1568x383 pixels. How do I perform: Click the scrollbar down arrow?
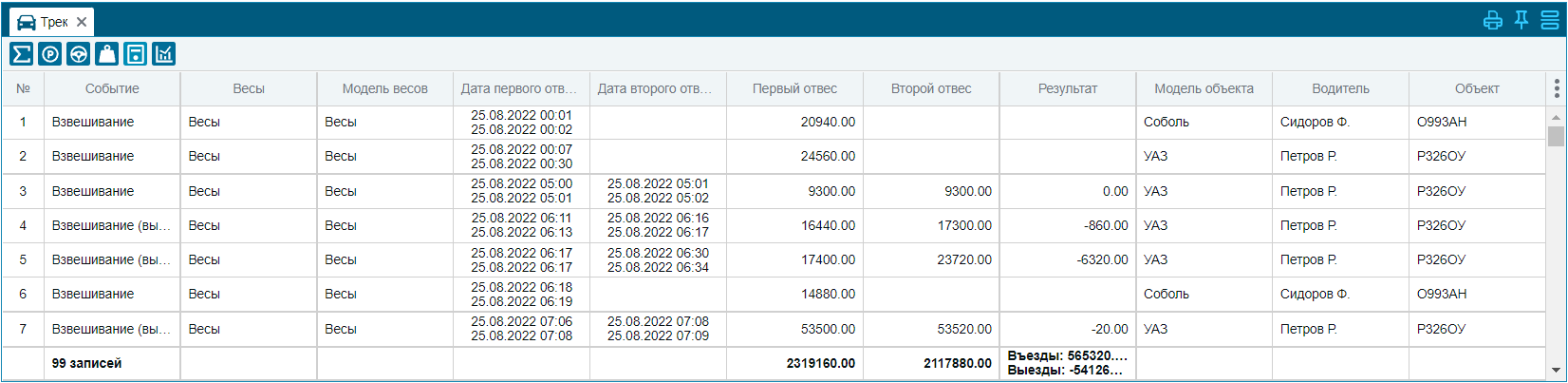(1556, 371)
